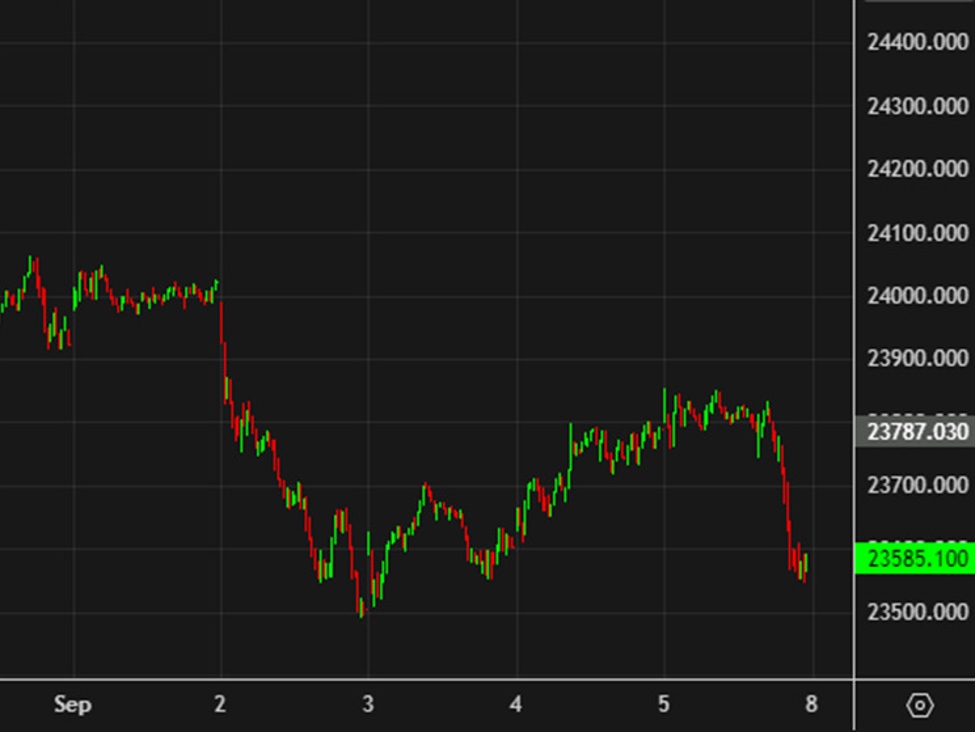The image size is (975, 732).
Task: Click the latest candle at chart's right edge
Action: (x=805, y=564)
